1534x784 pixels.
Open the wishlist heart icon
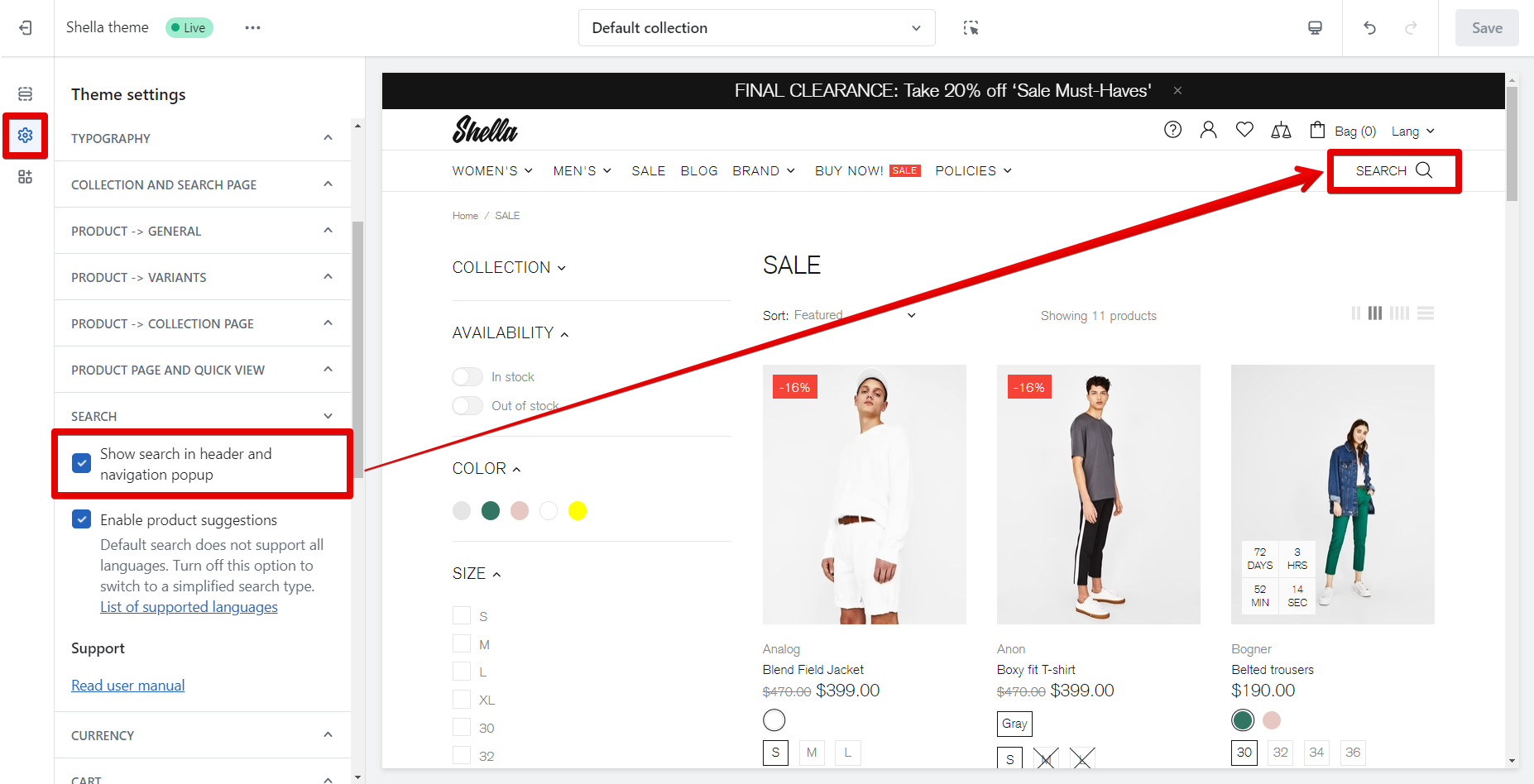pos(1244,130)
